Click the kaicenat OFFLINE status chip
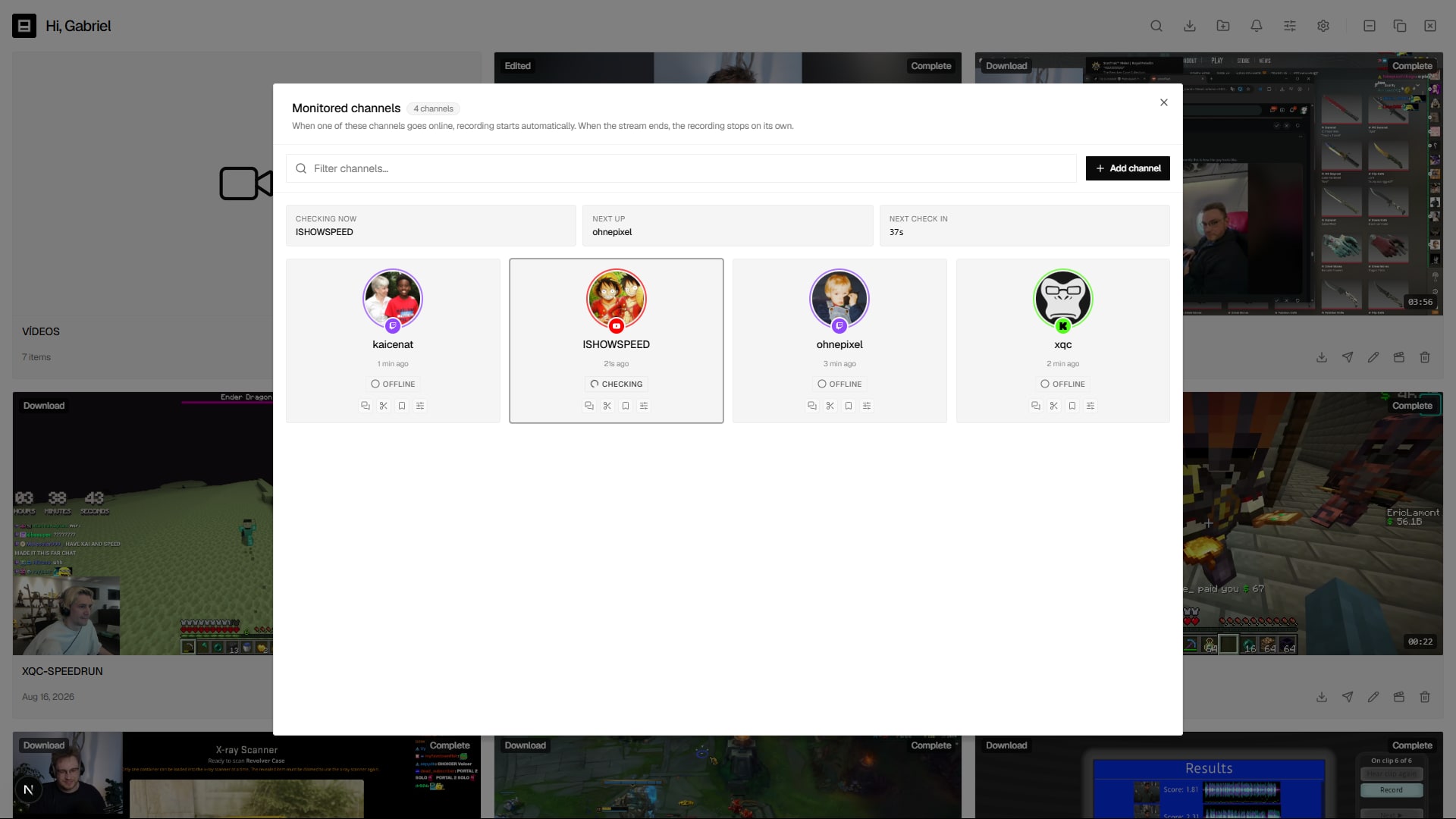 [x=393, y=384]
